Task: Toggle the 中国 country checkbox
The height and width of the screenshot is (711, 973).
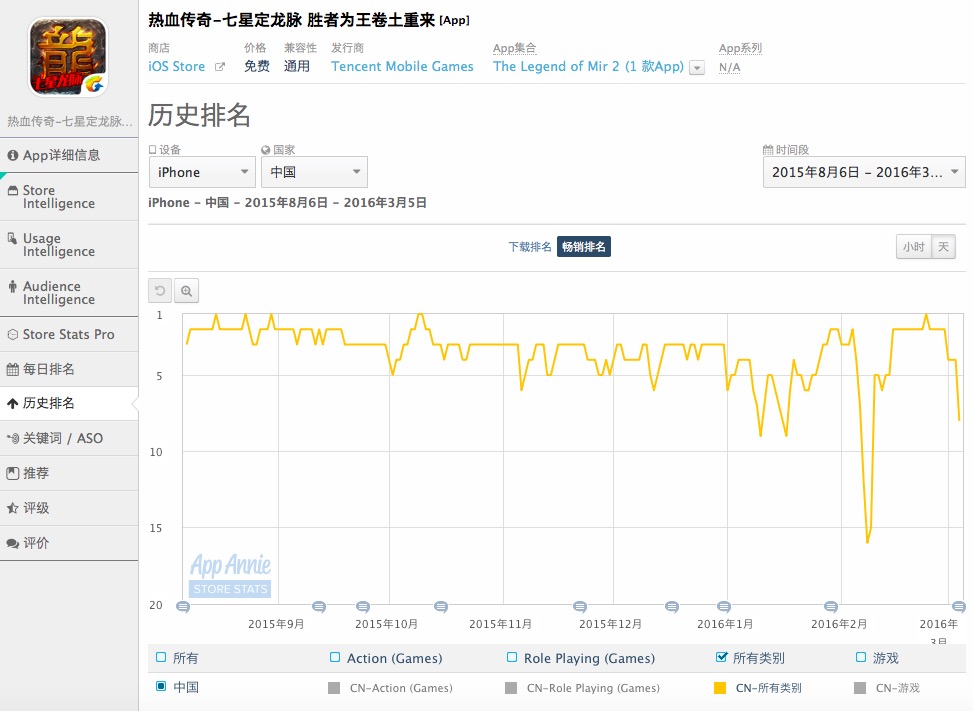Action: pos(161,686)
